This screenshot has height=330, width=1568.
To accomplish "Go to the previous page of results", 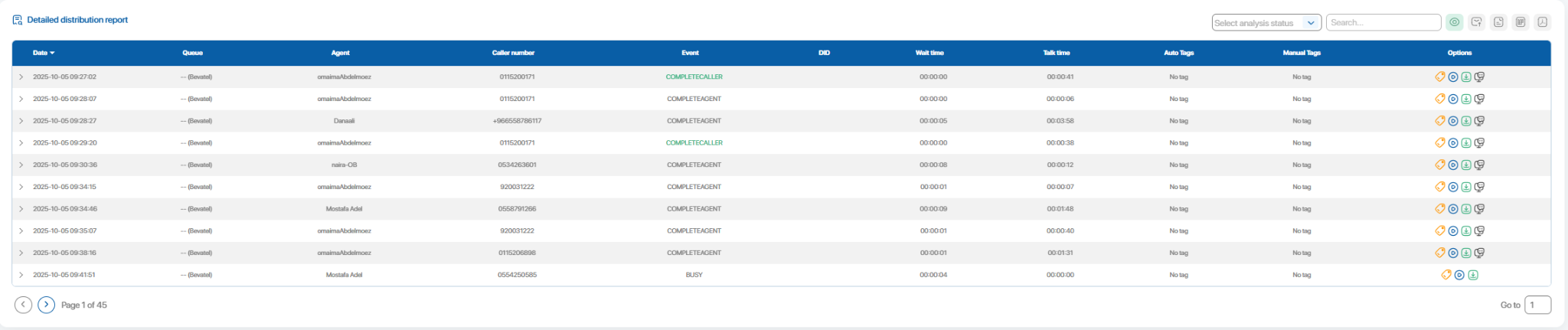I will click(x=24, y=305).
